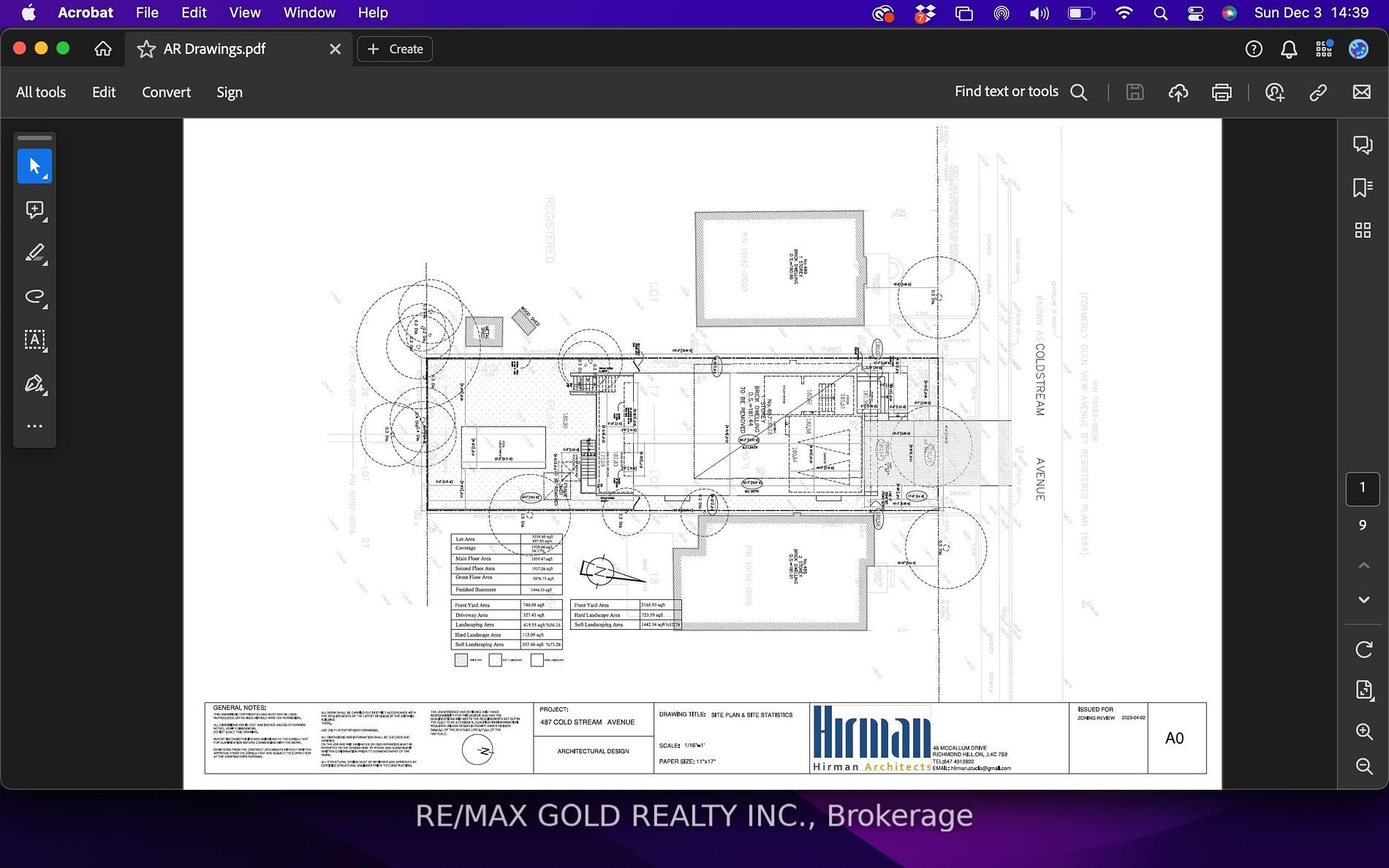Select the freehand Draw loop tool

pos(34,297)
